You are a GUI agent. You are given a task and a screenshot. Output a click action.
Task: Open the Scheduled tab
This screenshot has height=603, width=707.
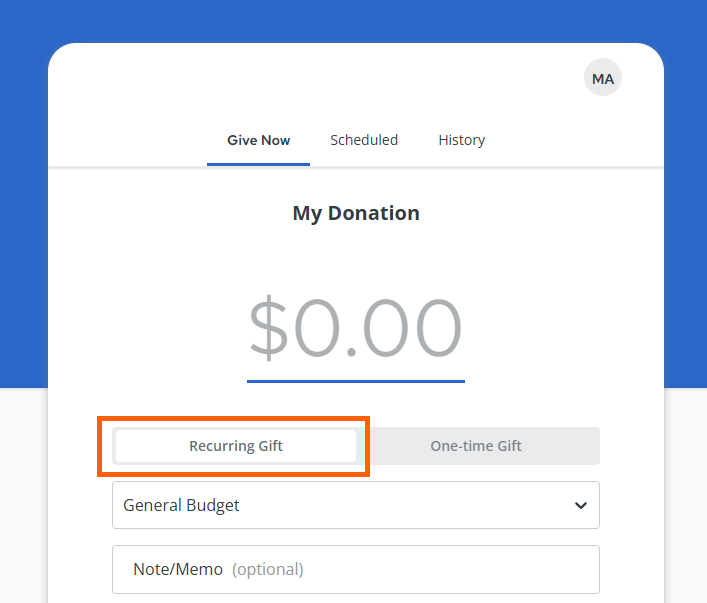364,140
